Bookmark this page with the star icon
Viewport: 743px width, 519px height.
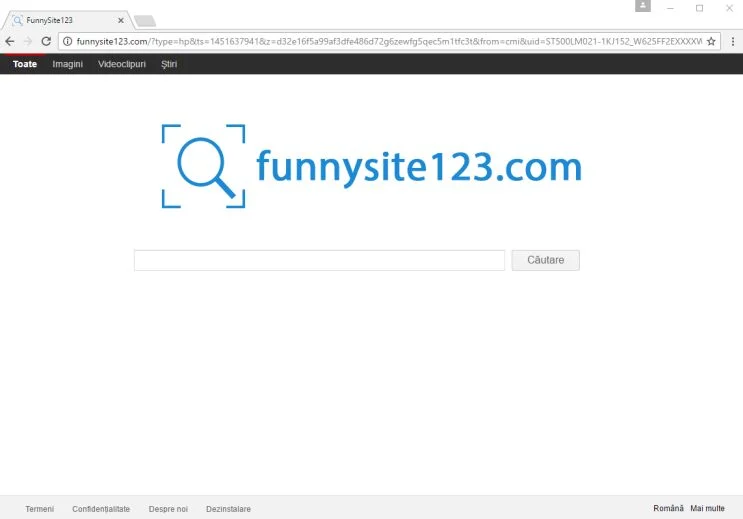(x=711, y=41)
